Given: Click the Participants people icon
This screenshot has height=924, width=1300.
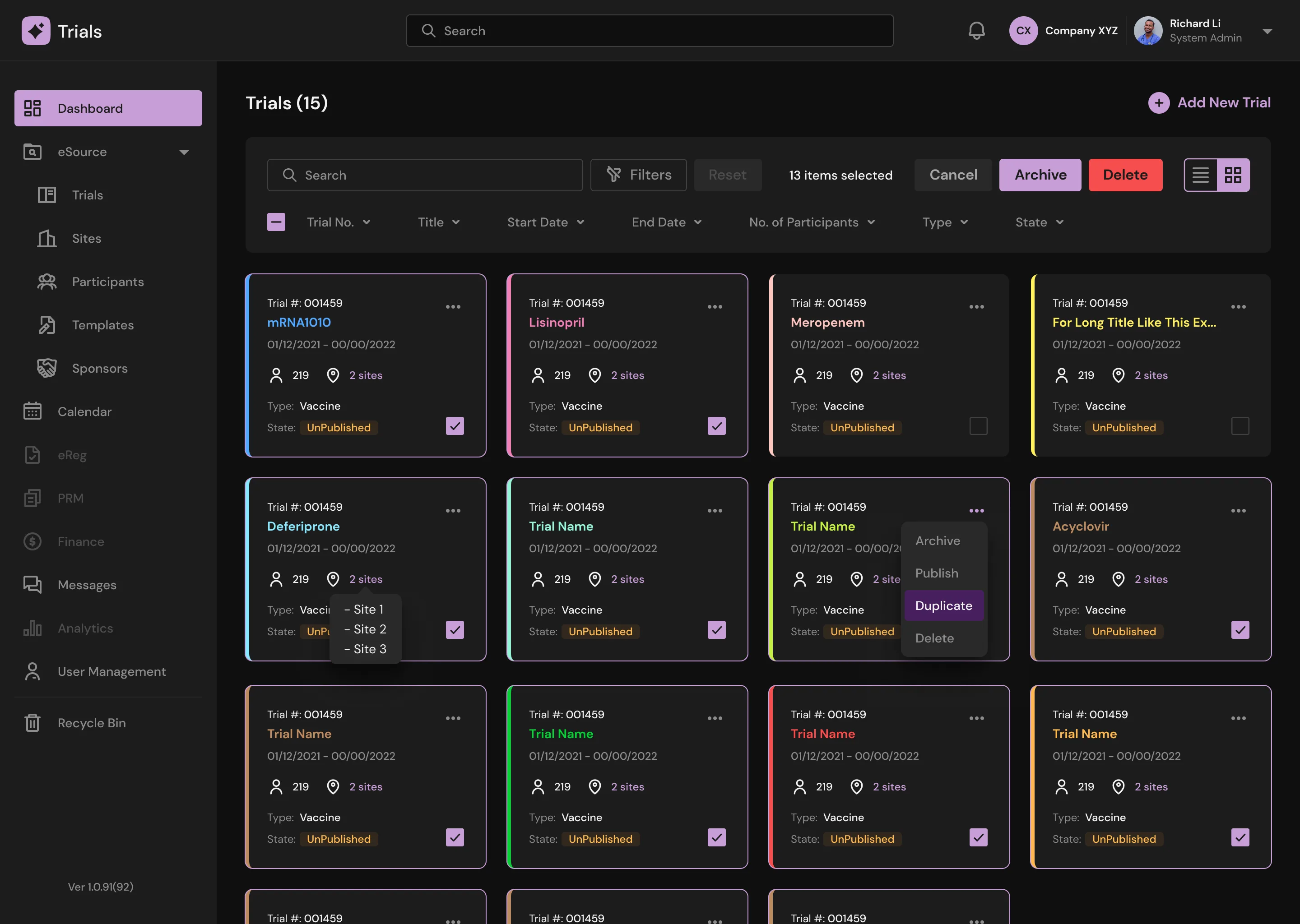Looking at the screenshot, I should (x=46, y=282).
